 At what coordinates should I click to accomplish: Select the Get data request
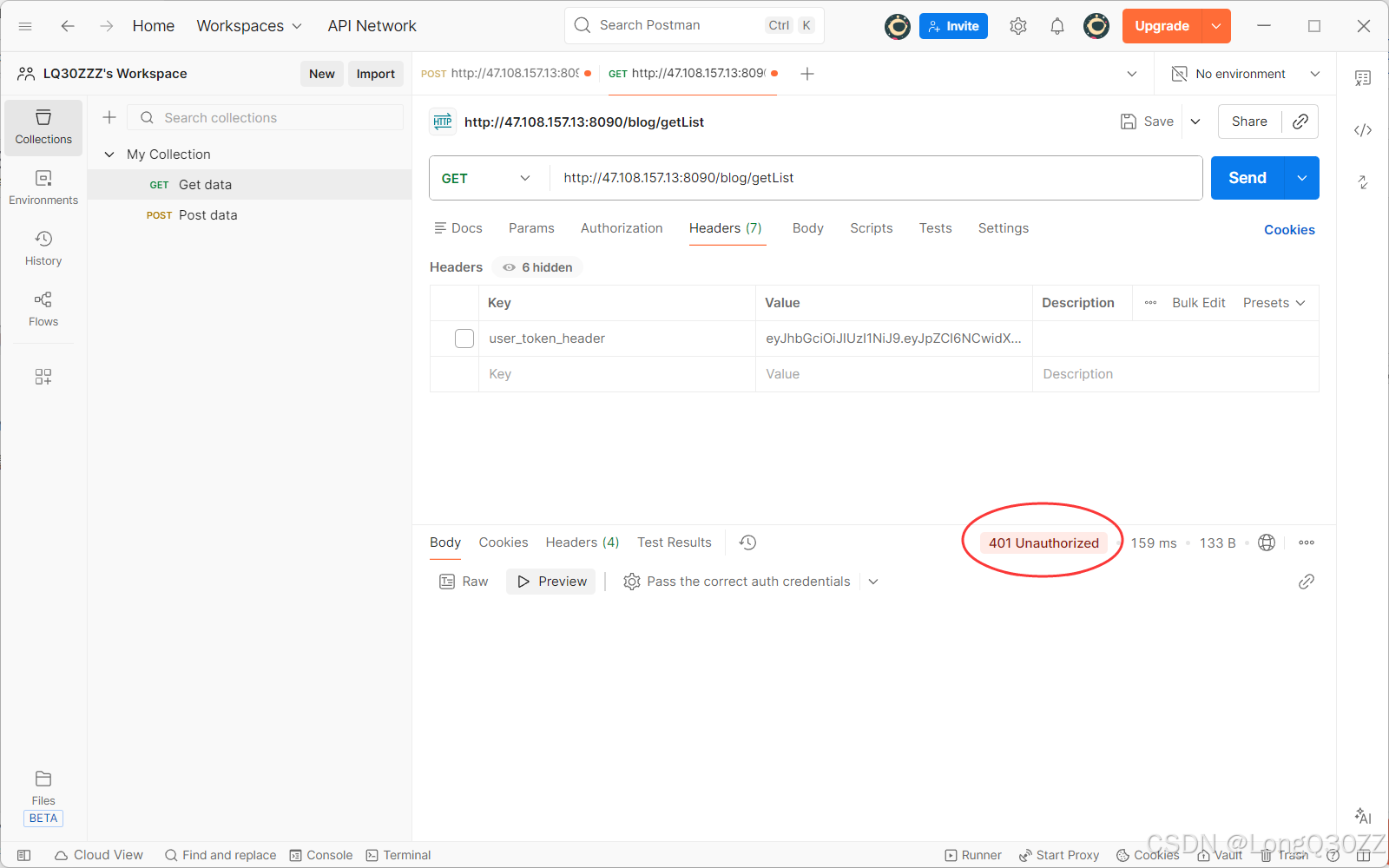(x=250, y=185)
